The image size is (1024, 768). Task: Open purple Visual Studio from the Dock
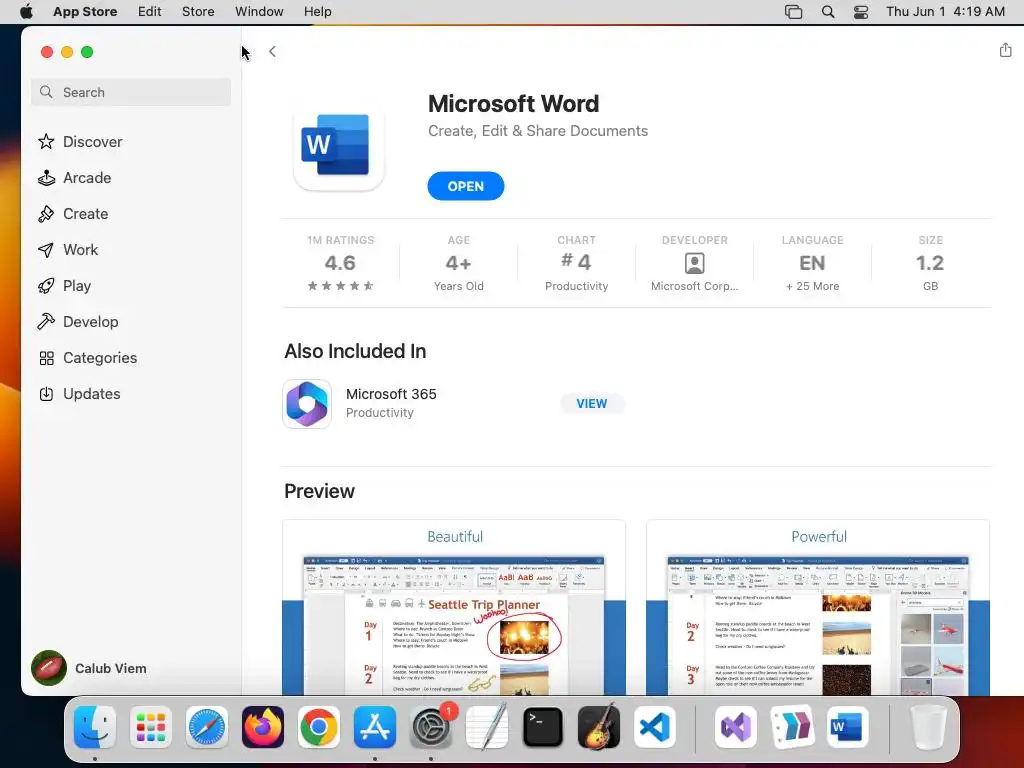click(x=736, y=727)
